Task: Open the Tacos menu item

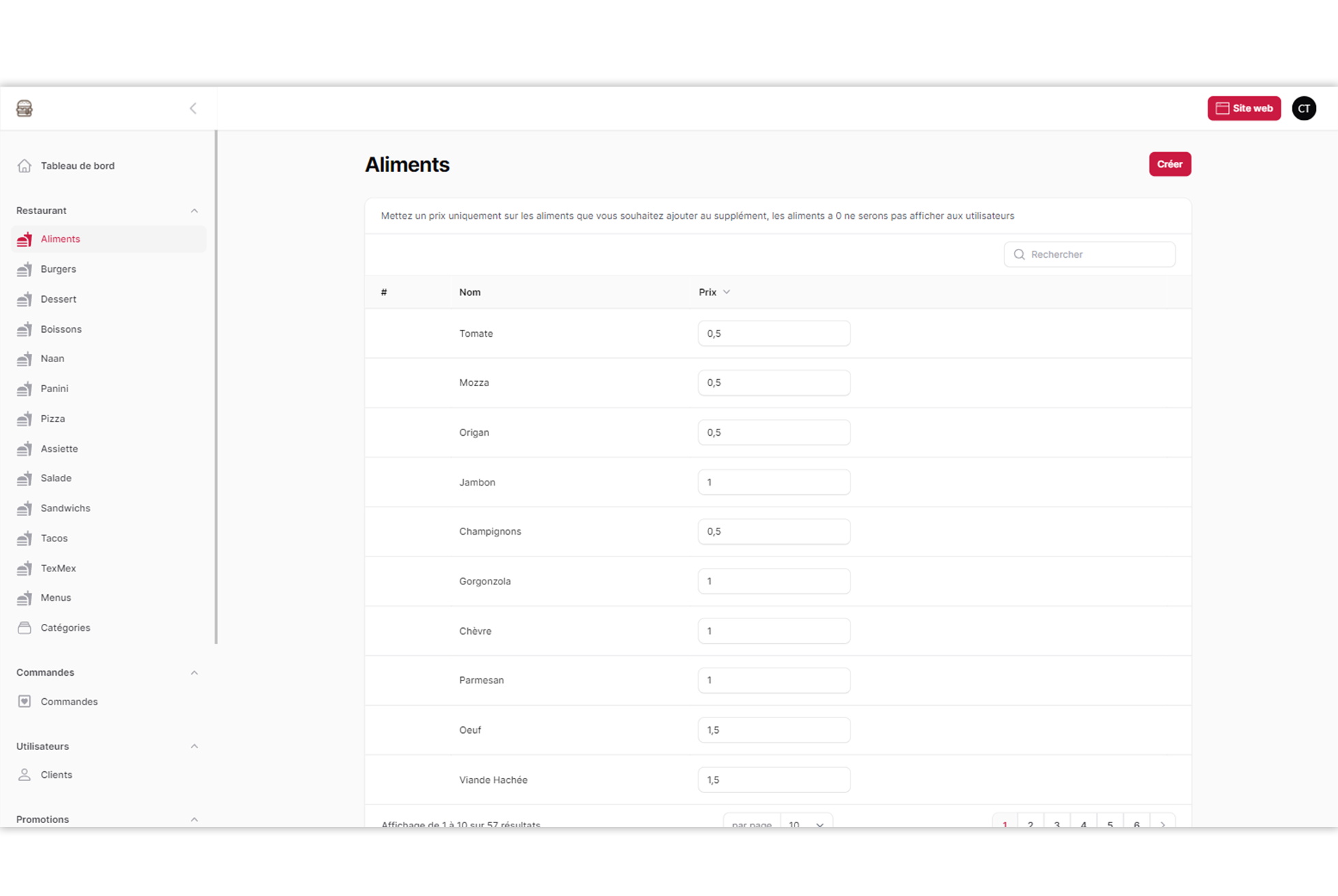Action: 54,539
